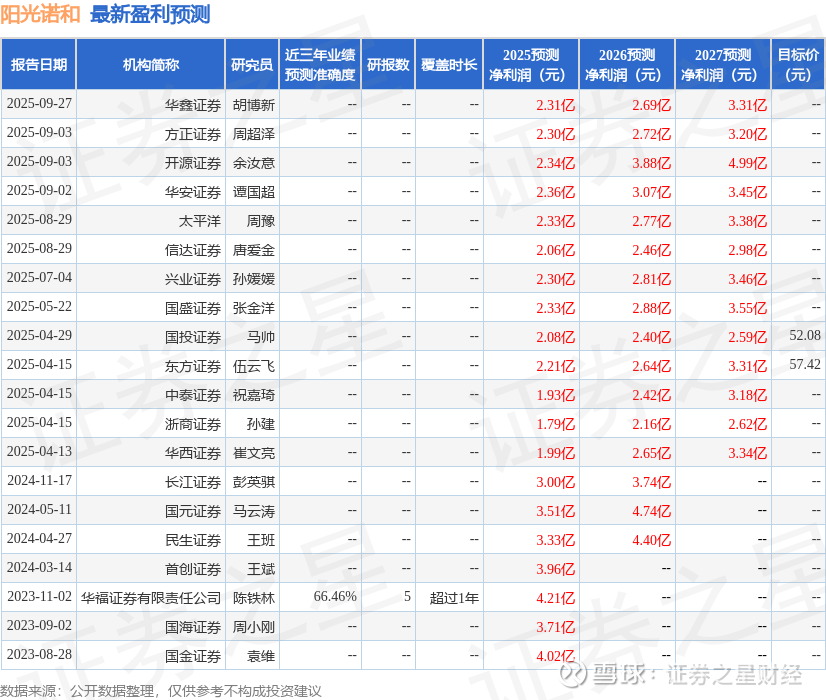This screenshot has width=826, height=700.
Task: Click the 目标价 column header
Action: point(798,64)
